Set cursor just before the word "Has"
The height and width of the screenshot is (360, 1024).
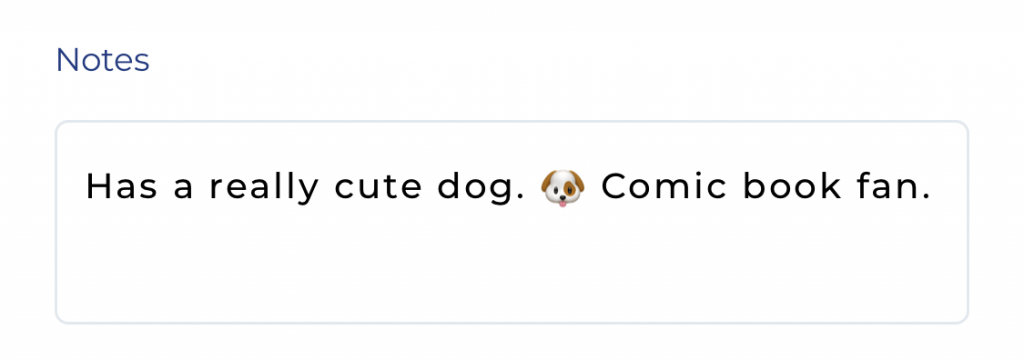click(x=85, y=188)
